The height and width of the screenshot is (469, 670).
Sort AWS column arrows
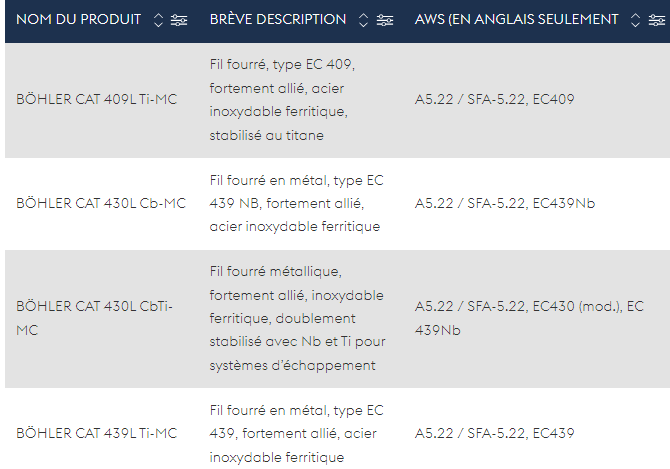click(635, 20)
